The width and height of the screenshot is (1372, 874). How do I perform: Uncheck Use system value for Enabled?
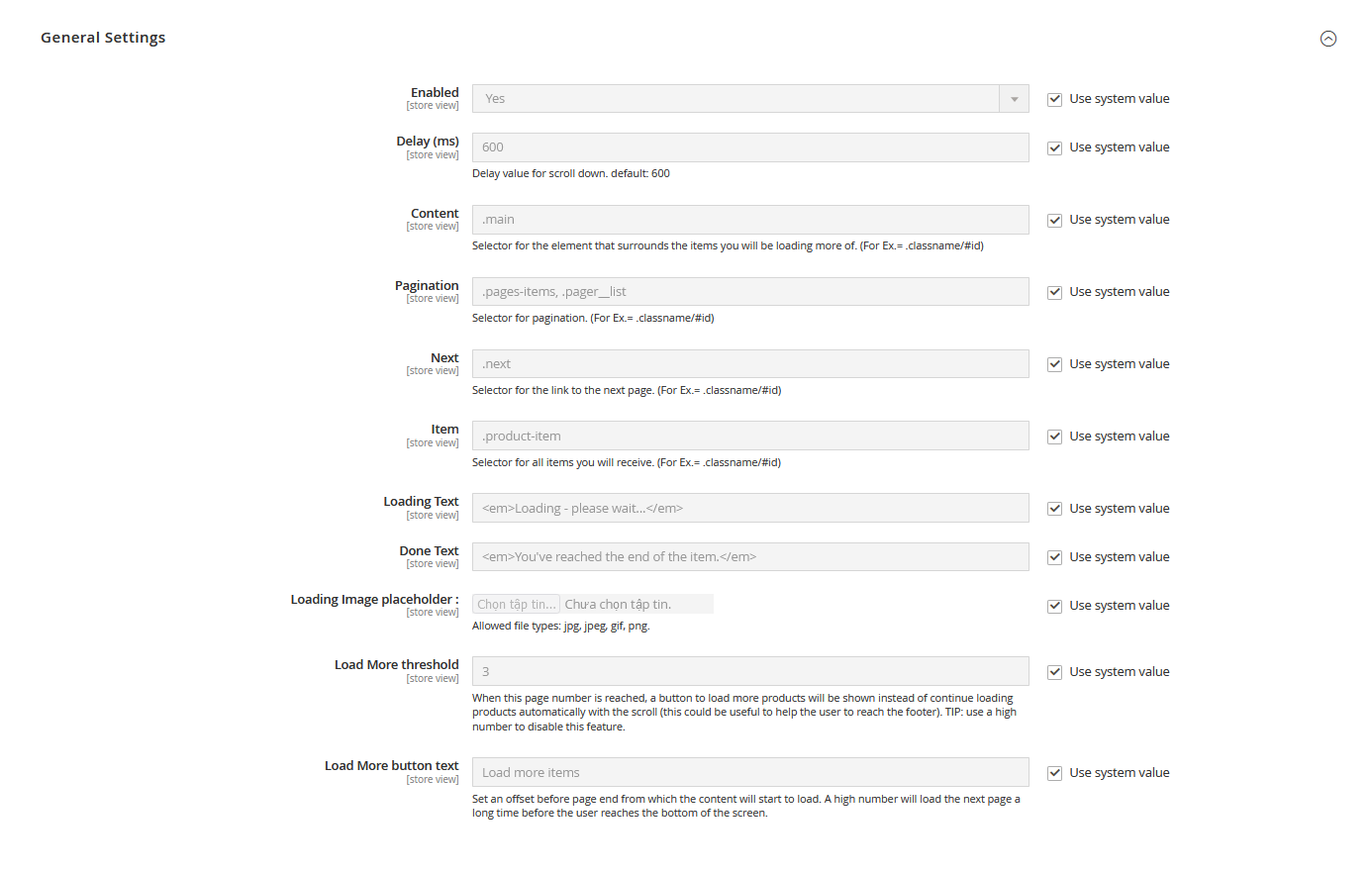pyautogui.click(x=1055, y=99)
